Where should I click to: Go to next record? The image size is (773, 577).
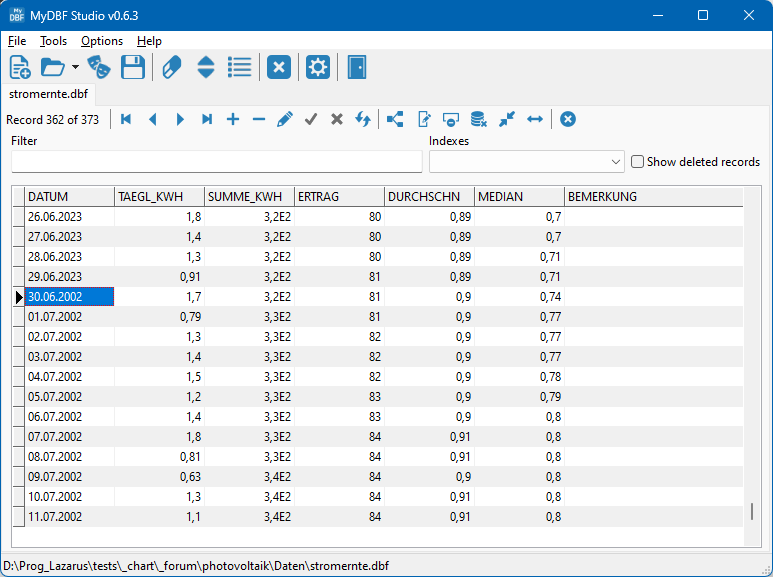point(180,119)
